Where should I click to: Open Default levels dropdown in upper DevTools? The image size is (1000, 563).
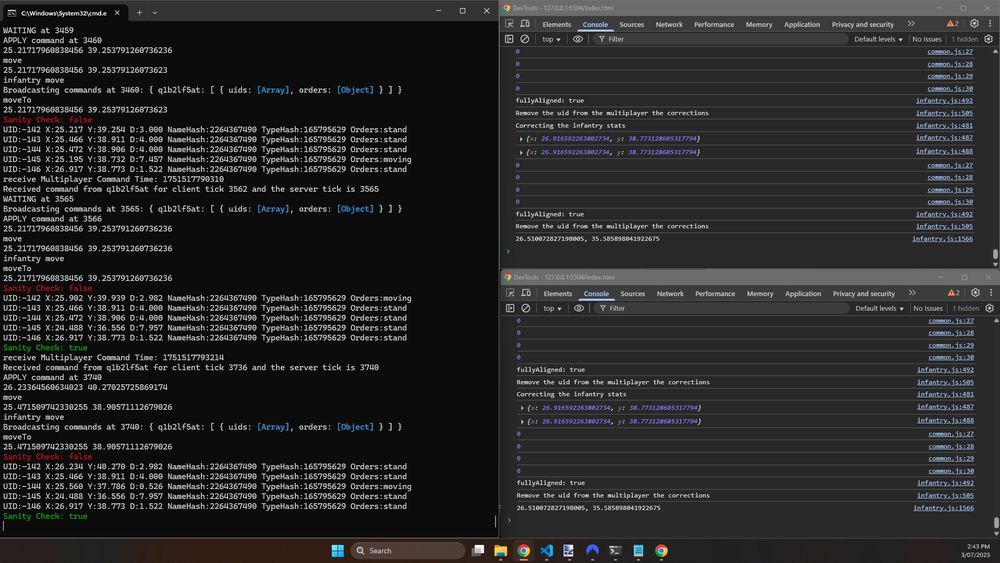(878, 39)
